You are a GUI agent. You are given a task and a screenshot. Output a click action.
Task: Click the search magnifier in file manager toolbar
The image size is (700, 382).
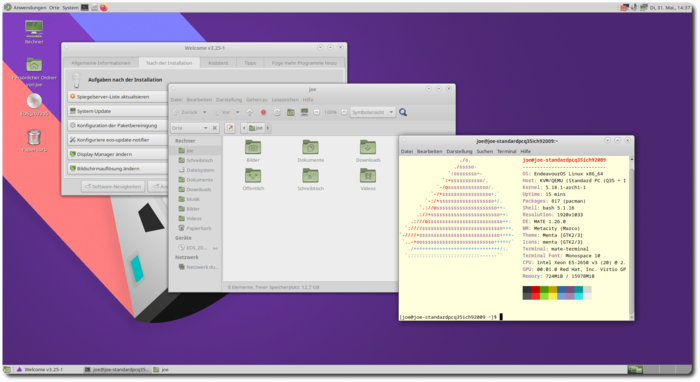click(x=403, y=112)
